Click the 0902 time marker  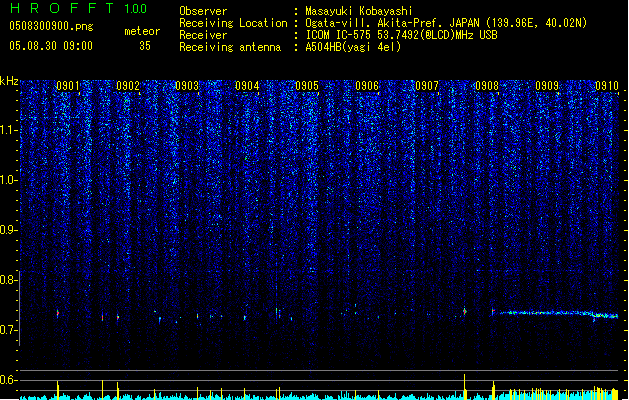click(128, 86)
